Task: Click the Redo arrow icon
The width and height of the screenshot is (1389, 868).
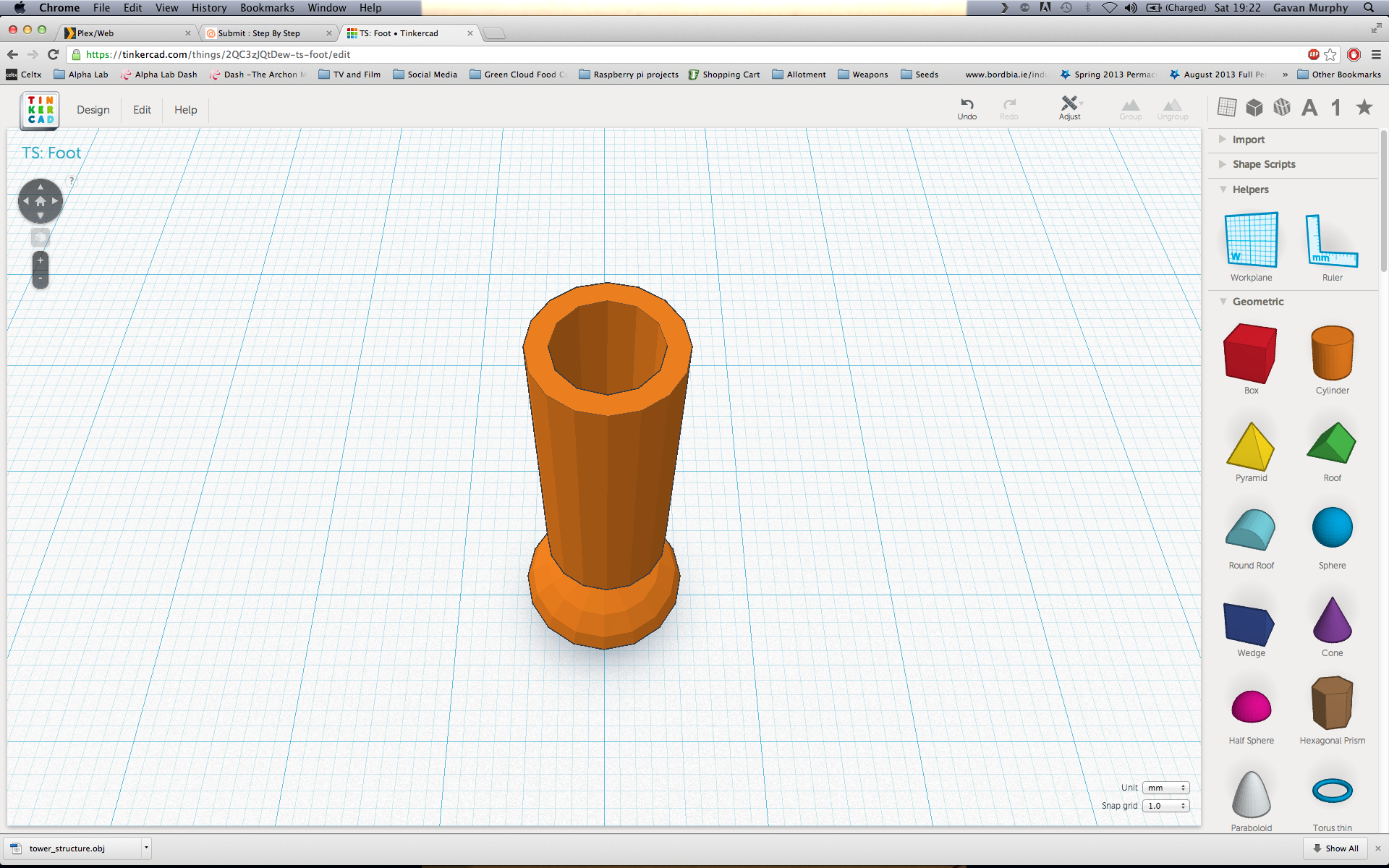Action: point(1009,103)
